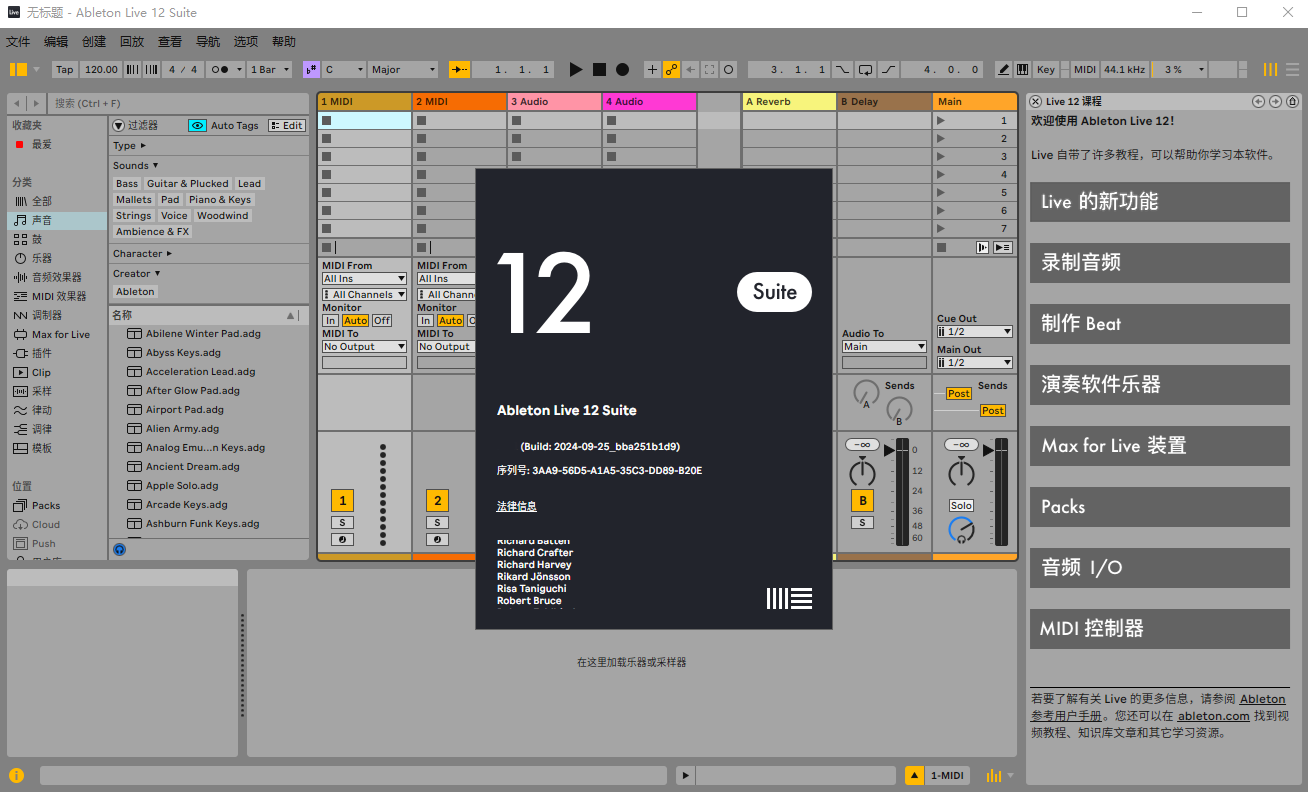Collapse the Sounds filter group

click(136, 166)
